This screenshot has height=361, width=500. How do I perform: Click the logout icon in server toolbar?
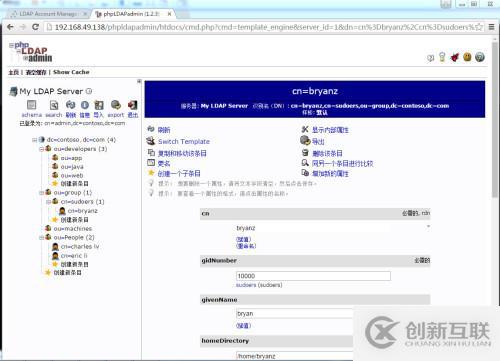(x=132, y=105)
